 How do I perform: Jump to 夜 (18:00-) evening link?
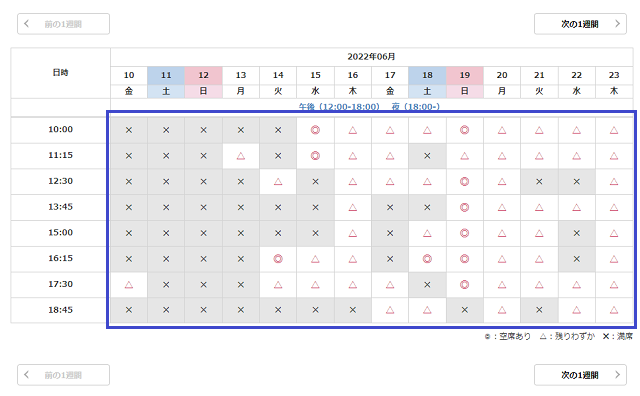(x=416, y=107)
